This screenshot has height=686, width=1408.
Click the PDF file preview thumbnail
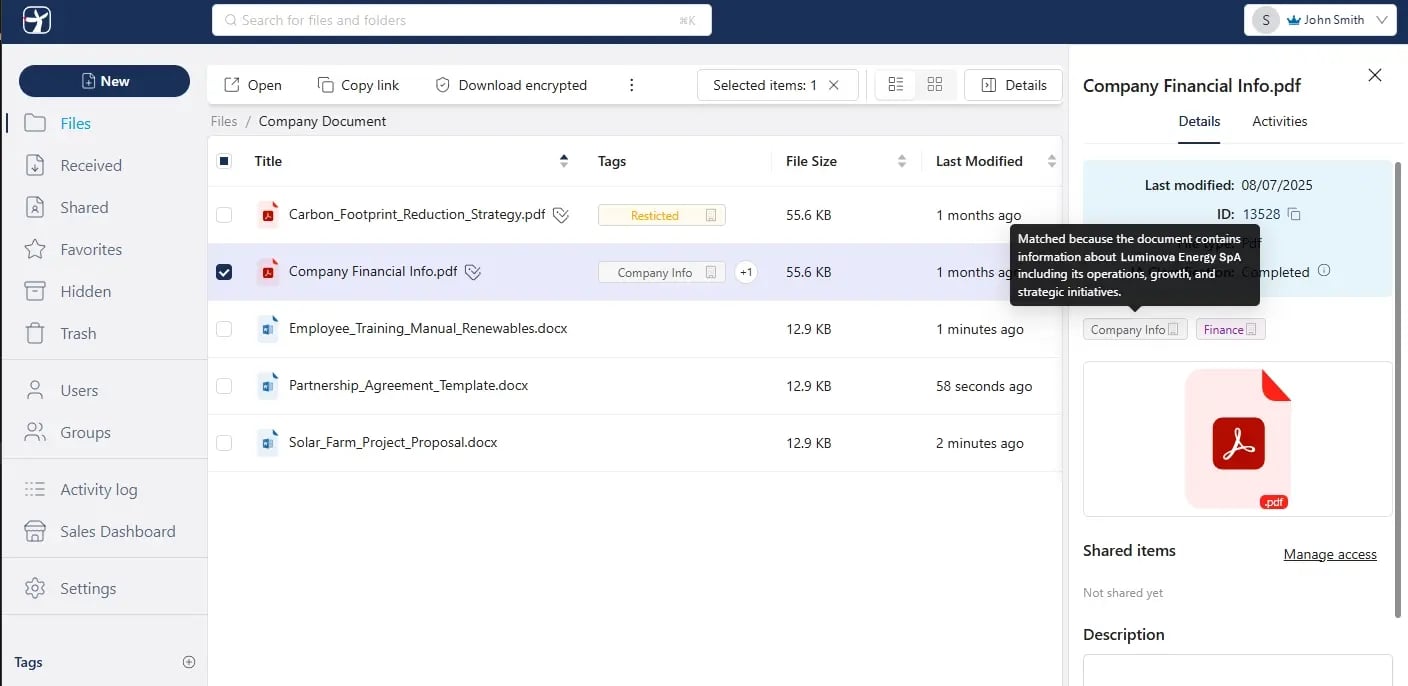1238,439
